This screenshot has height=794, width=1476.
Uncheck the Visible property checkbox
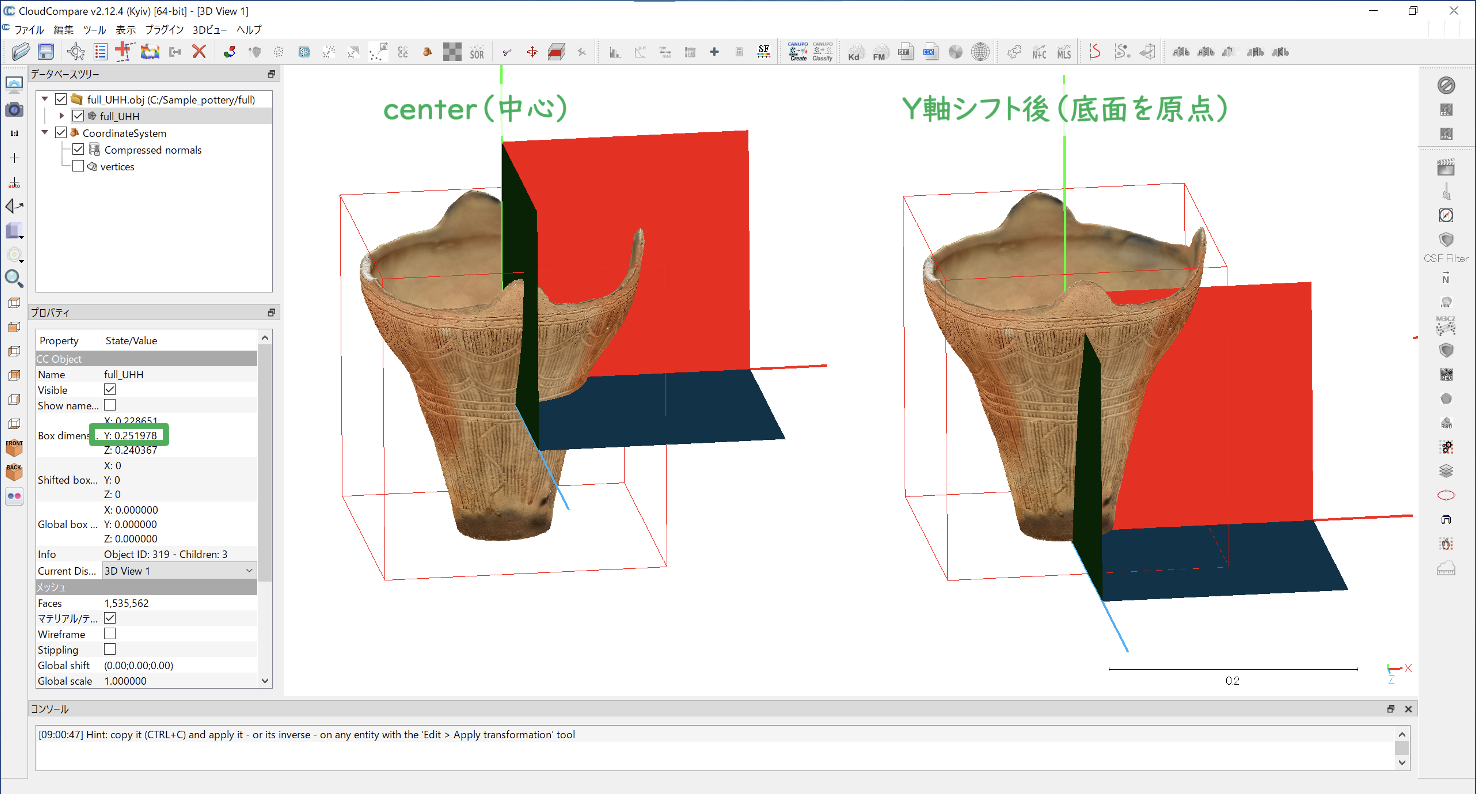110,390
